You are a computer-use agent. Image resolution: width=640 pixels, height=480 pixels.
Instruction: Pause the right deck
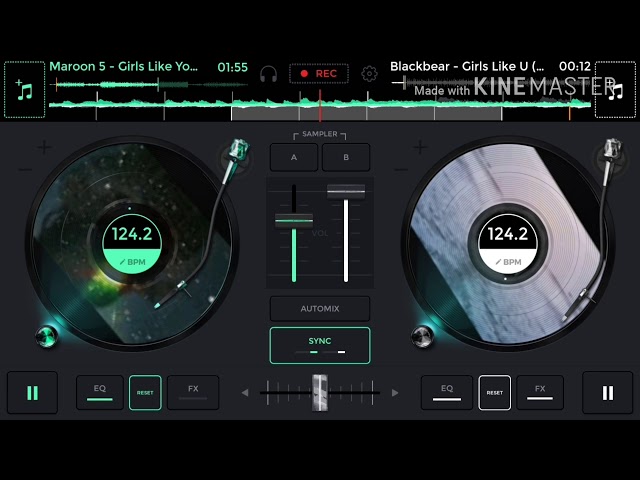pos(607,393)
